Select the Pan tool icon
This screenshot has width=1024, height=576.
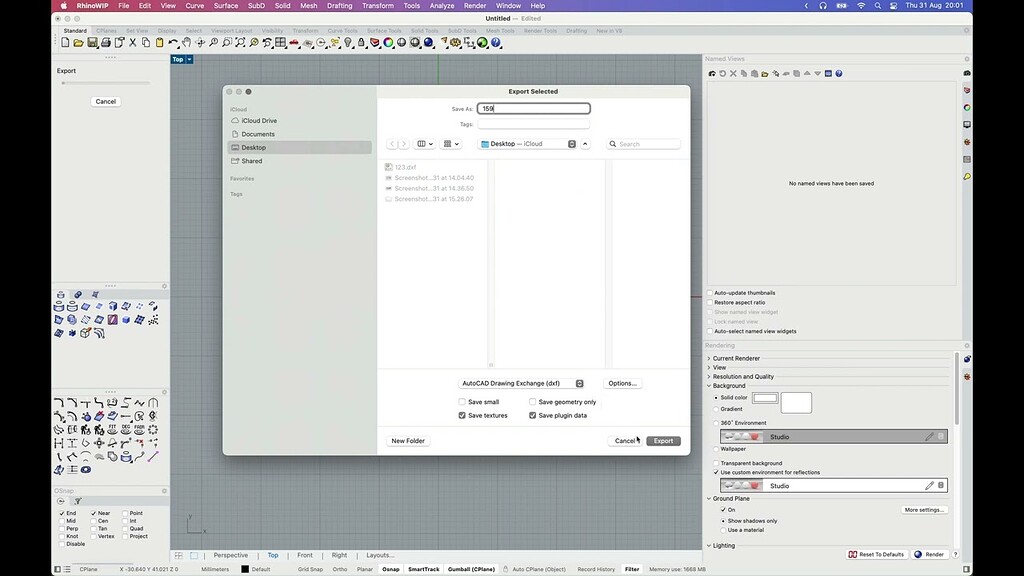pyautogui.click(x=186, y=43)
